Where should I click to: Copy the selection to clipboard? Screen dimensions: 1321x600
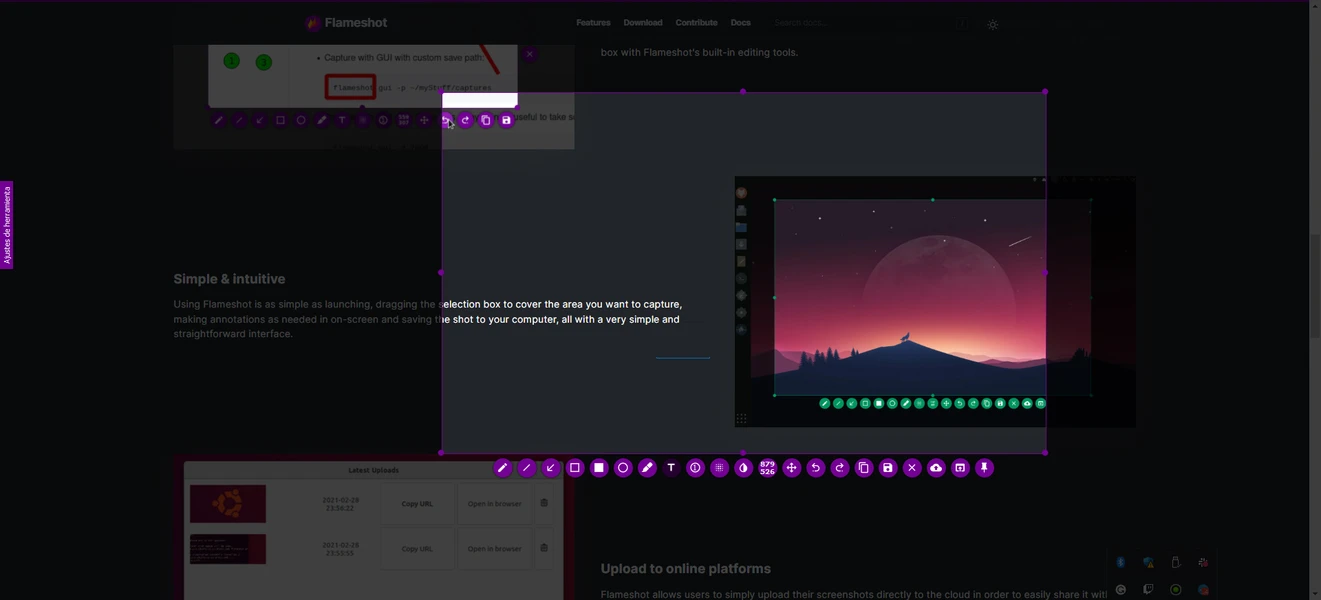[864, 468]
